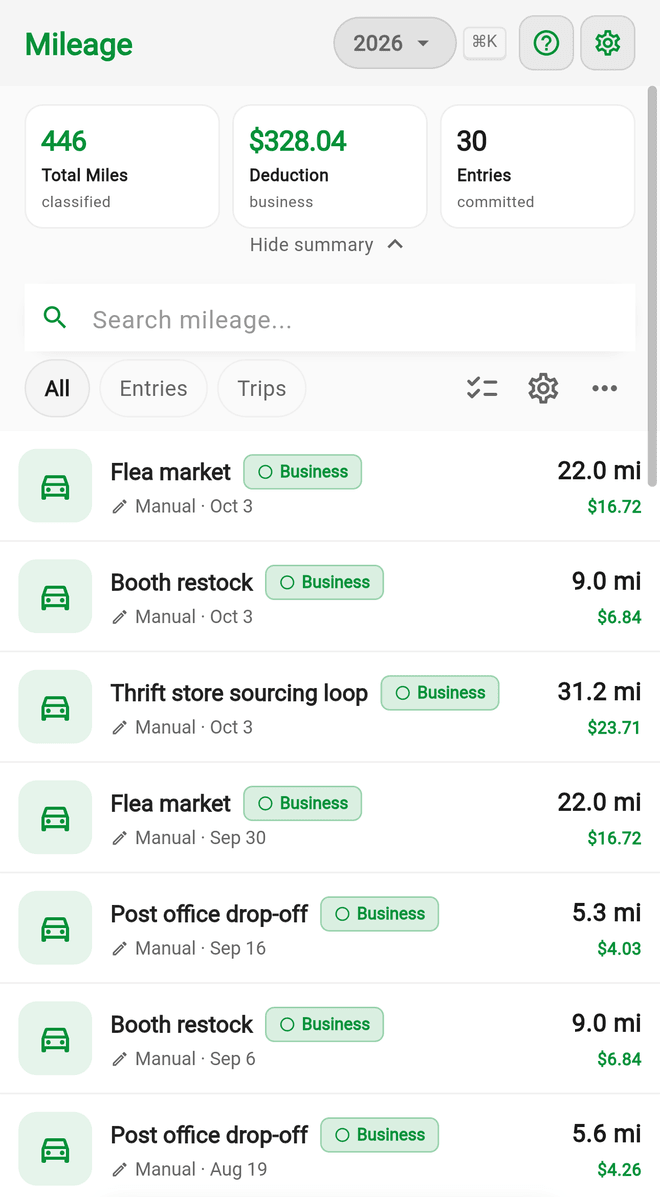This screenshot has width=660, height=1197.
Task: Toggle Business tag on Thrift store sourcing loop
Action: pyautogui.click(x=439, y=693)
